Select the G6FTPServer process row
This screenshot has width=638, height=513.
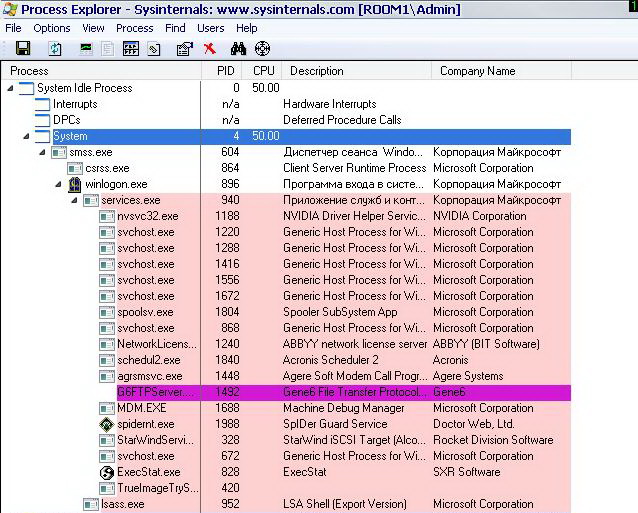[x=344, y=392]
